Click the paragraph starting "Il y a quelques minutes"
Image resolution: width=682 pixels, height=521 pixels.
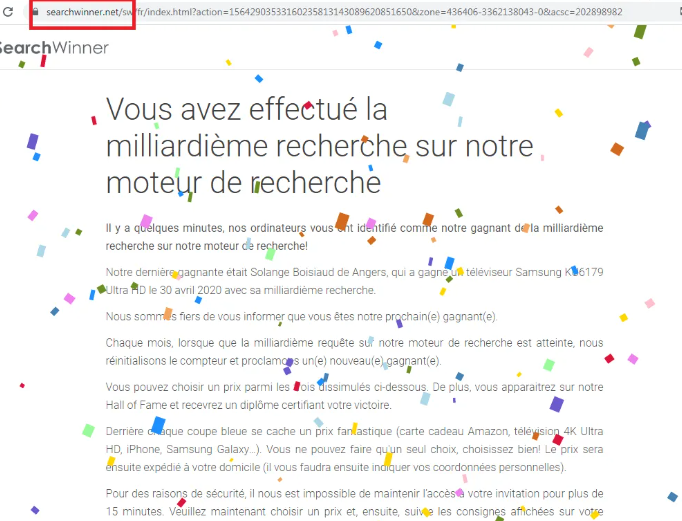pyautogui.click(x=354, y=237)
